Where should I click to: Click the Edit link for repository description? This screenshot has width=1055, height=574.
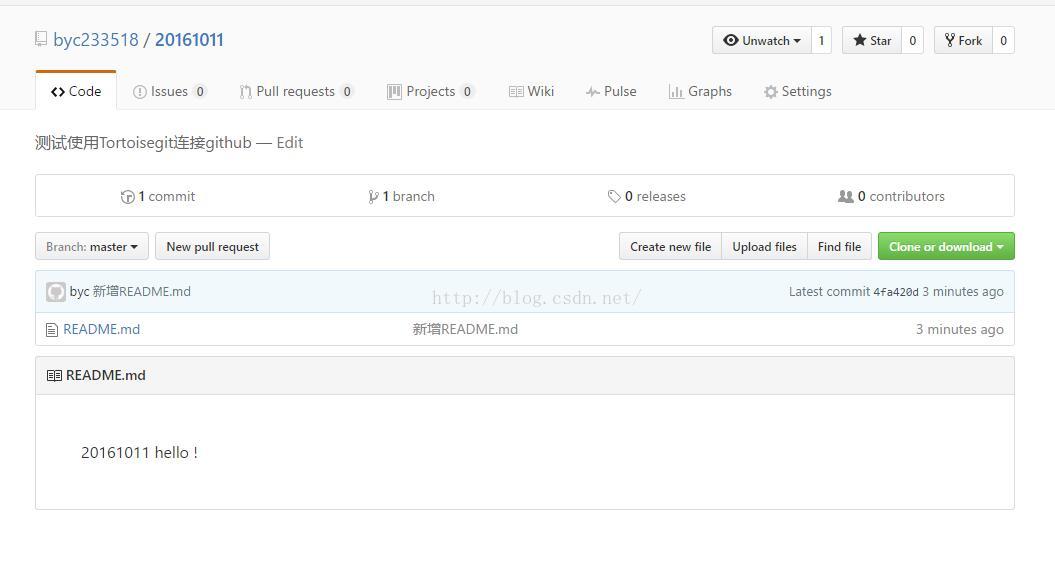(289, 143)
